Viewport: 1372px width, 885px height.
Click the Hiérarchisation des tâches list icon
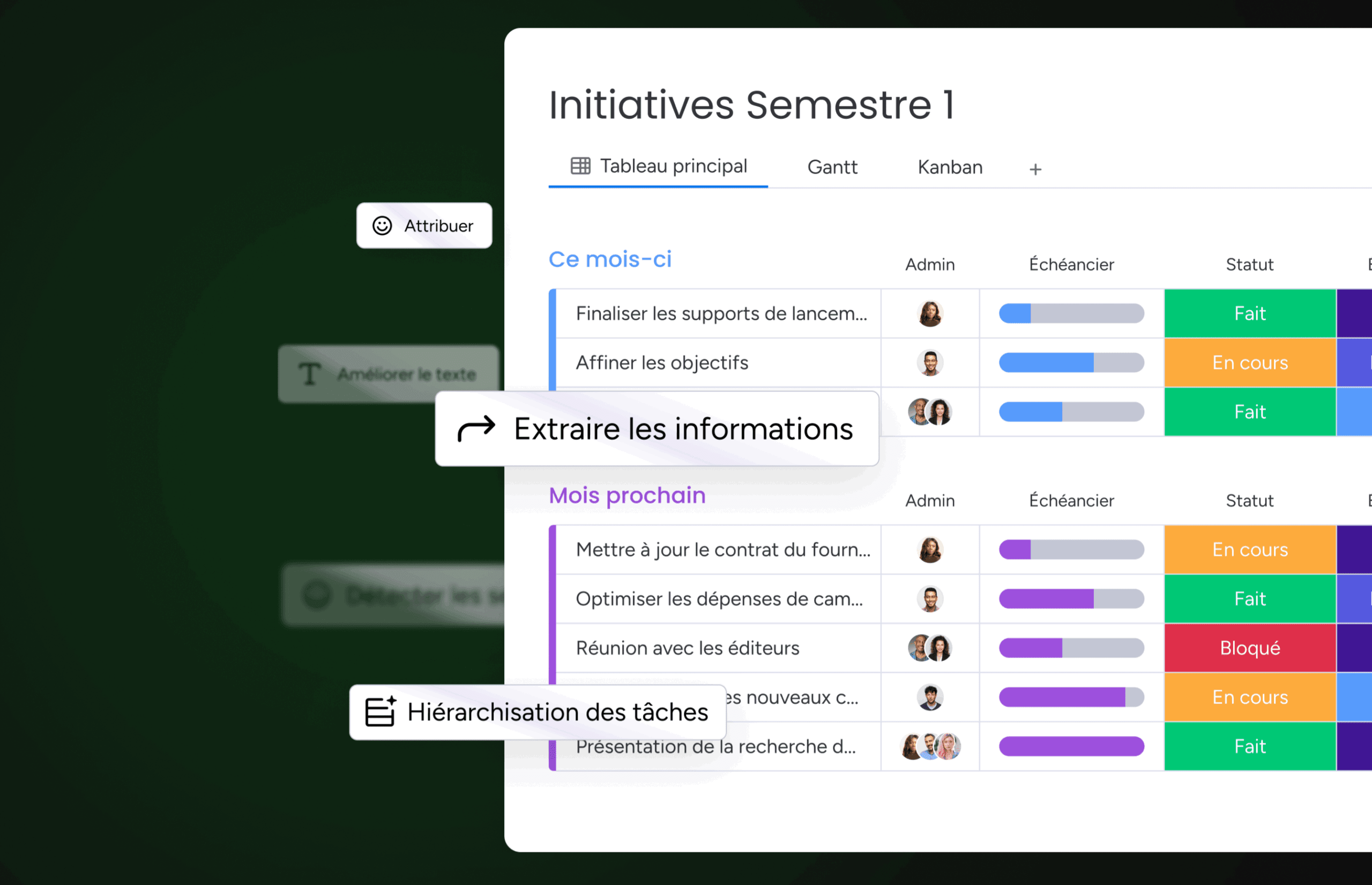coord(380,711)
